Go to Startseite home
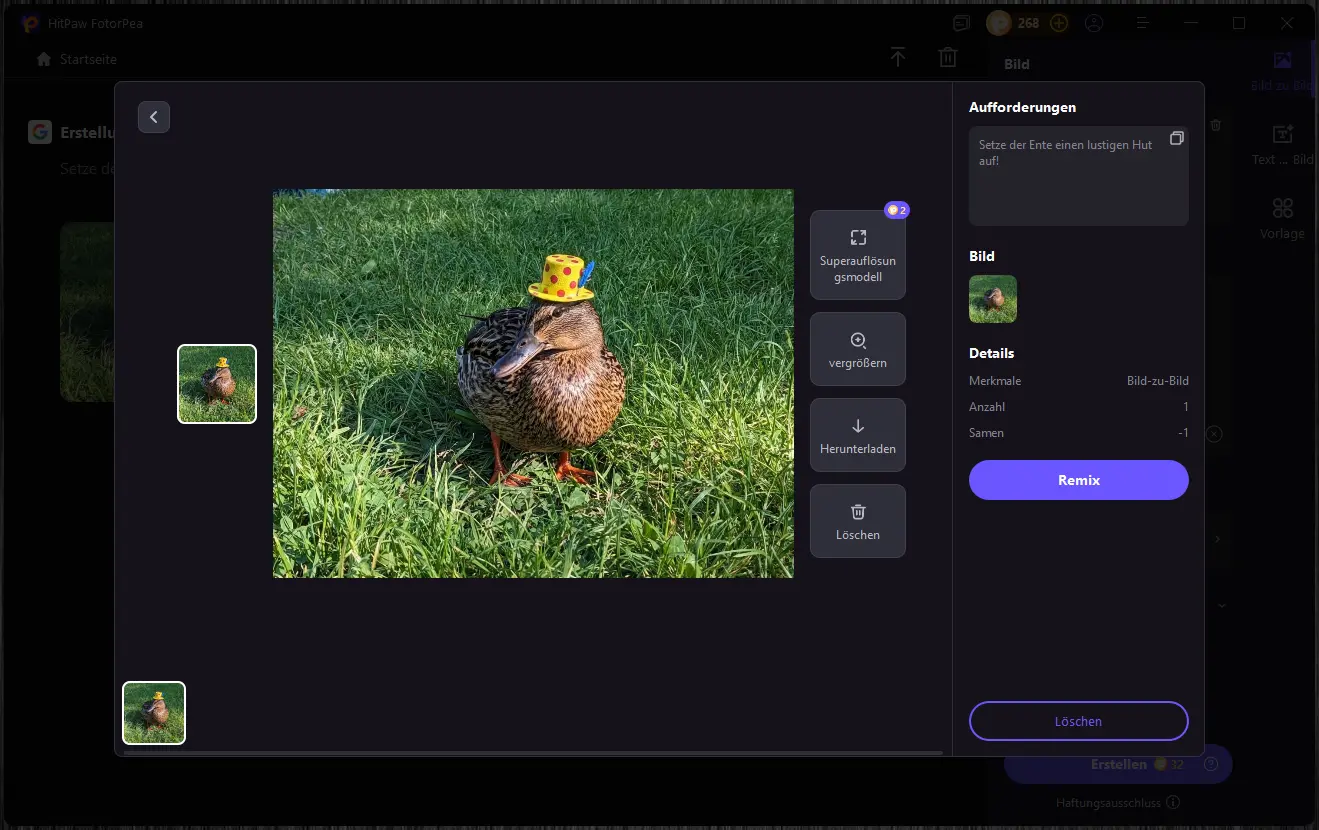The height and width of the screenshot is (830, 1319). click(x=77, y=59)
